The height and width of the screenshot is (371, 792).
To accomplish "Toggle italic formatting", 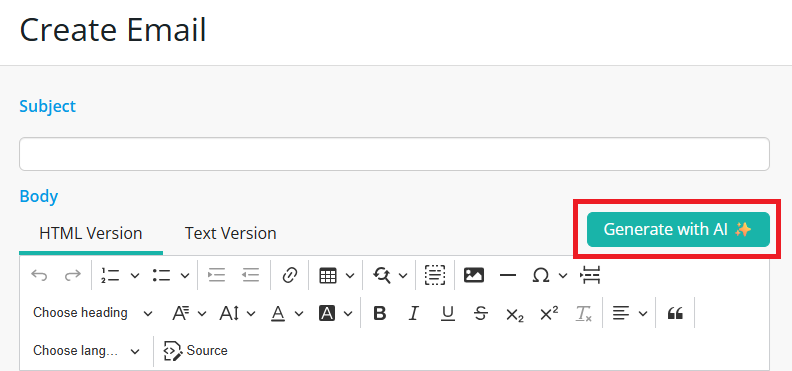I will (414, 313).
